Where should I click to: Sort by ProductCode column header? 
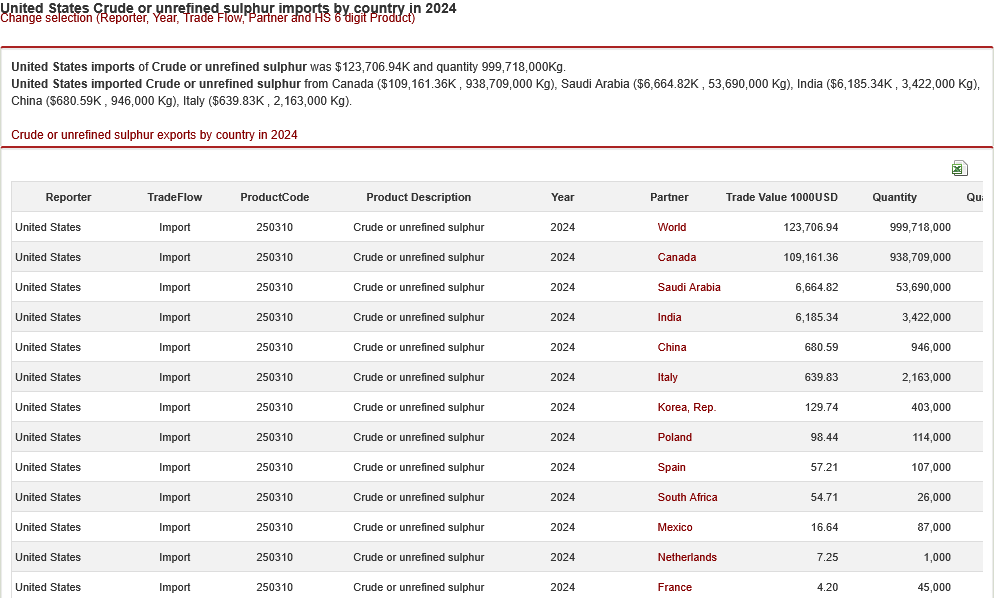[x=274, y=197]
